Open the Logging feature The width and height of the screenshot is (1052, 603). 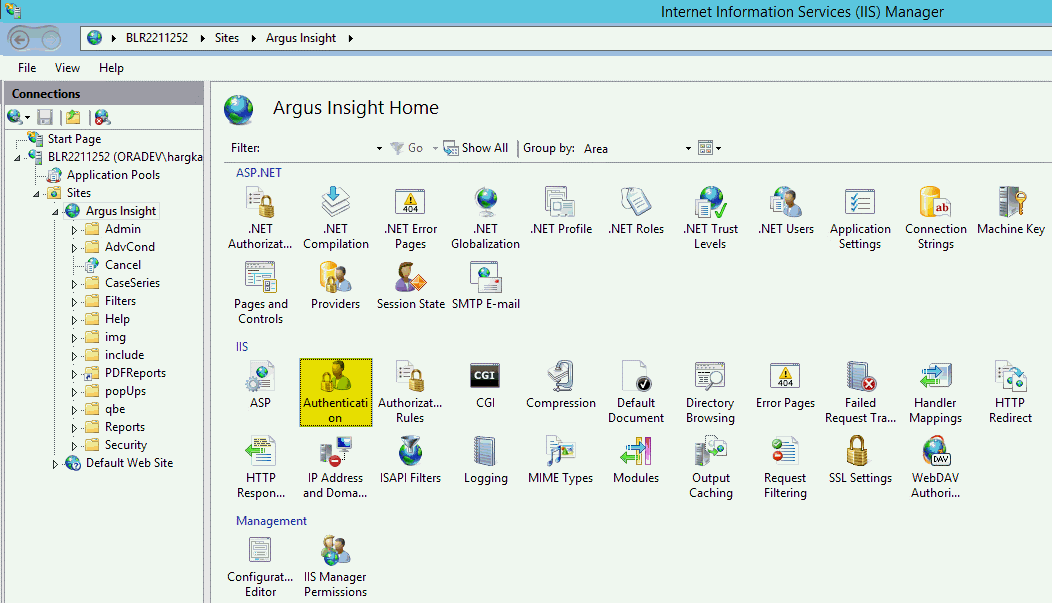(485, 459)
